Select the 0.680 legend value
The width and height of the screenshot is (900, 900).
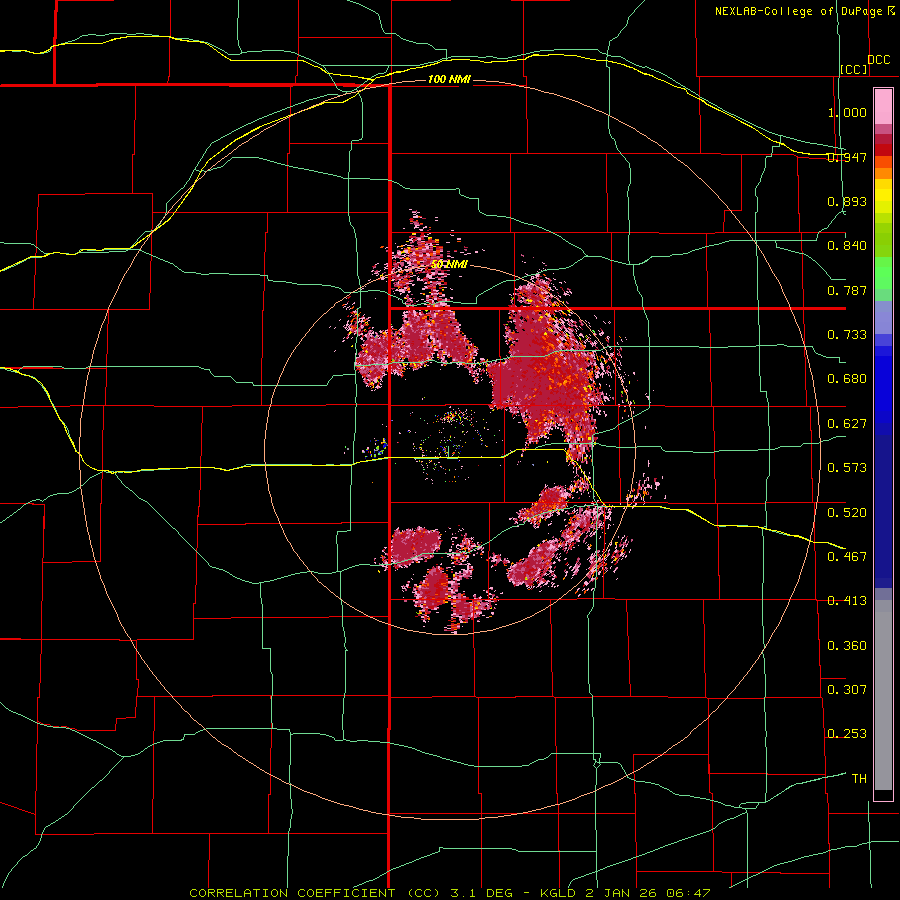click(847, 379)
